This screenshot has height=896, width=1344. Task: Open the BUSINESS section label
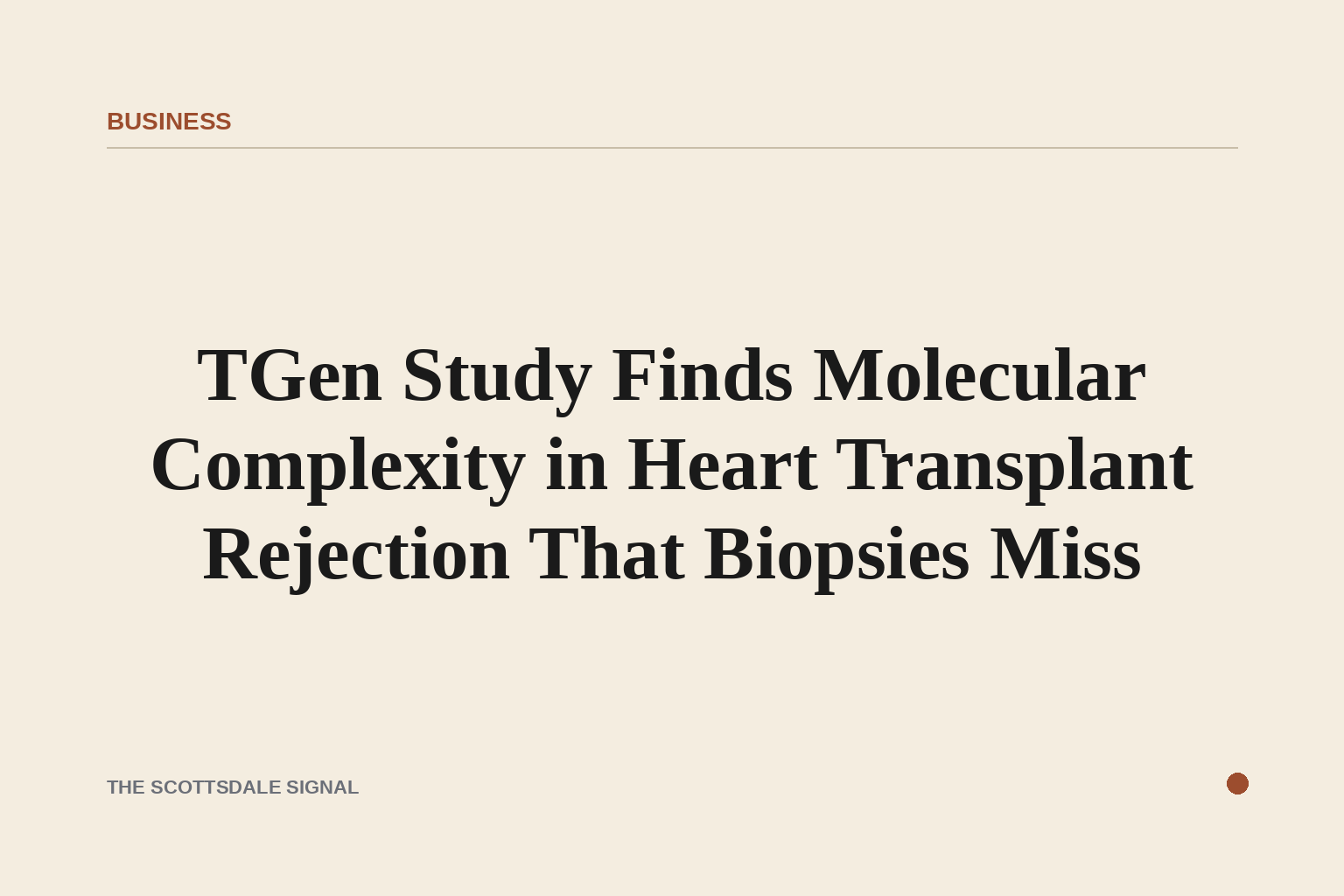pos(169,122)
